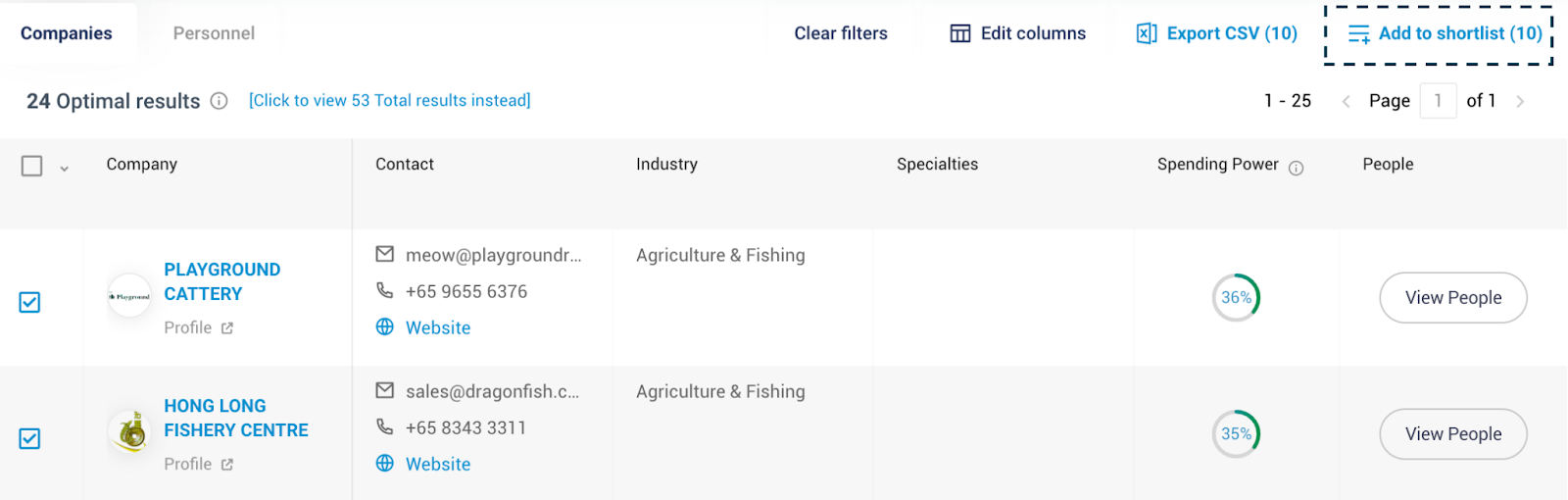Open the view 53 Total results link
The image size is (1568, 500).
(x=390, y=100)
